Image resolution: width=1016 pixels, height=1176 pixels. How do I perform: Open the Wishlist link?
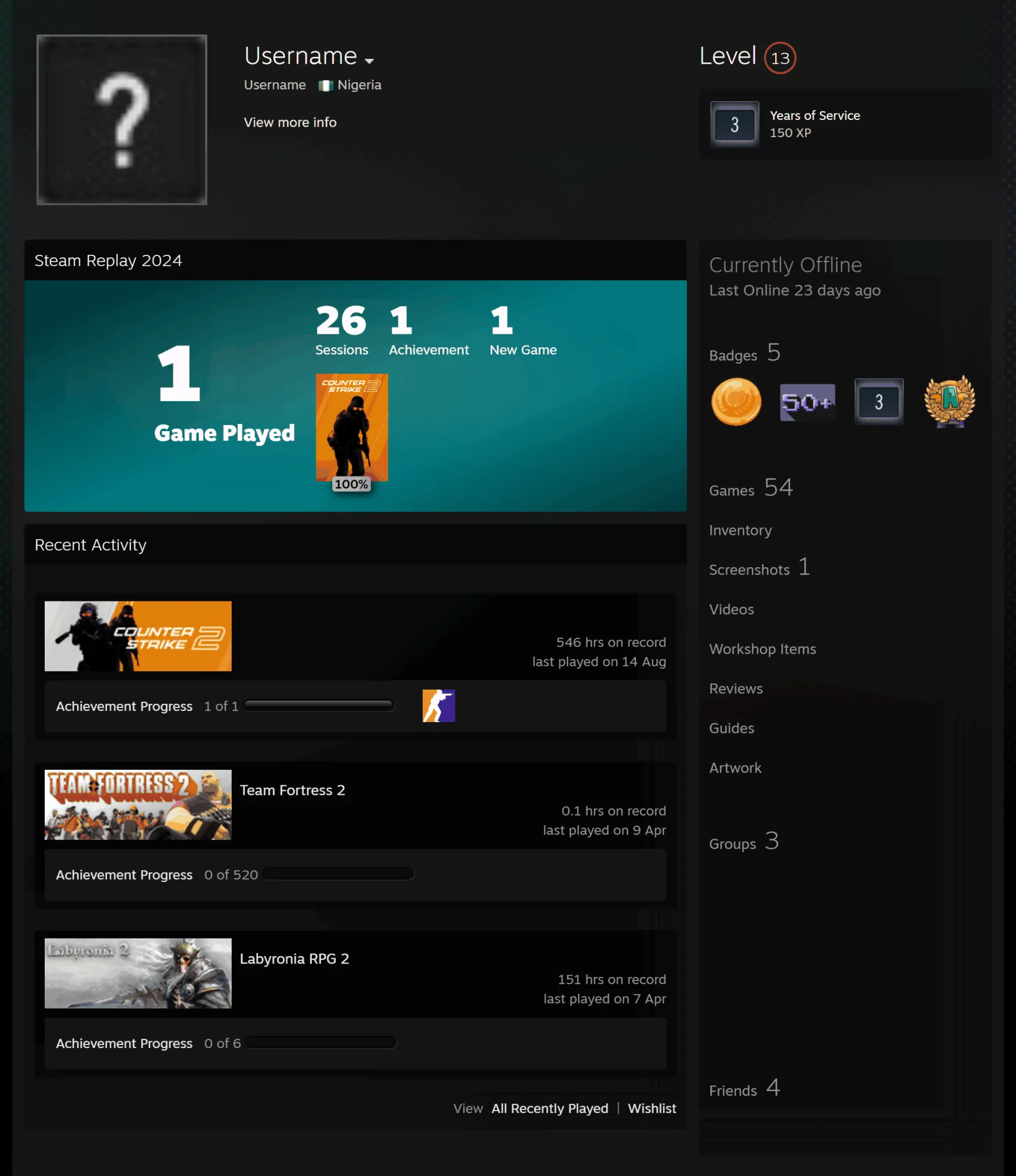pos(652,1109)
